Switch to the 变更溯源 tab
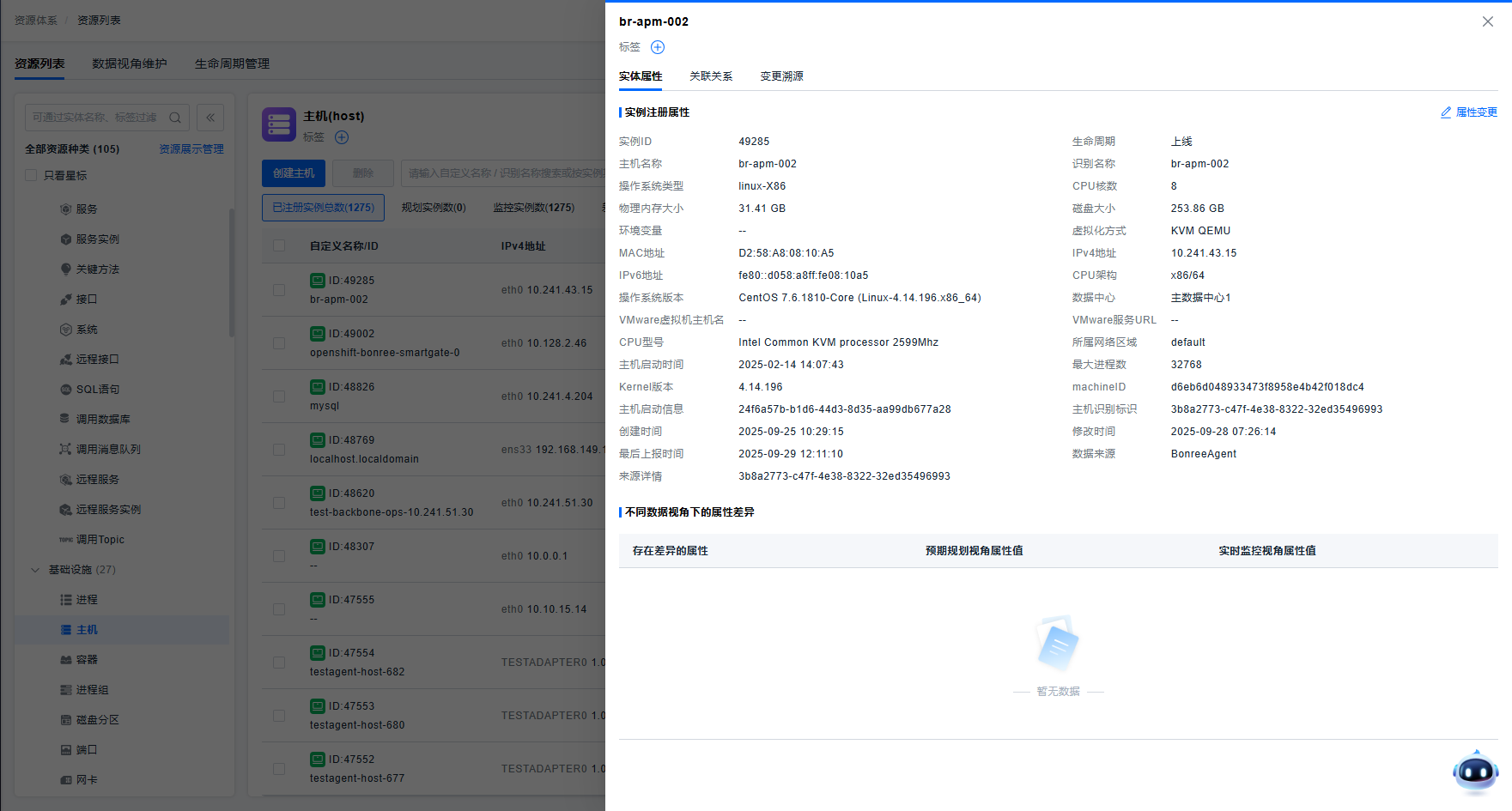Viewport: 1512px width, 811px height. (781, 76)
